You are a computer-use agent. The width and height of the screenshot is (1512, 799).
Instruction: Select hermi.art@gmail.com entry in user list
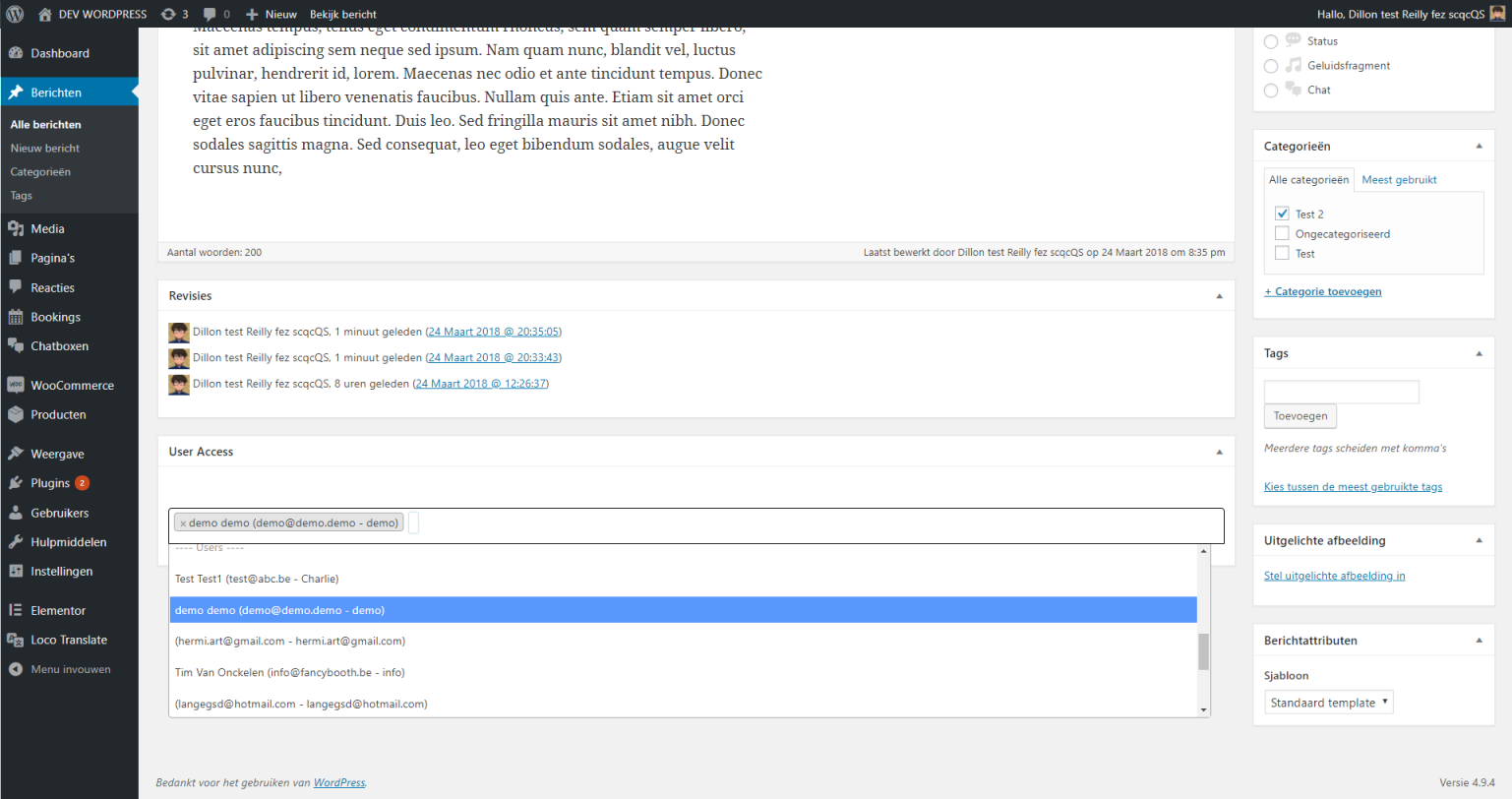(684, 641)
